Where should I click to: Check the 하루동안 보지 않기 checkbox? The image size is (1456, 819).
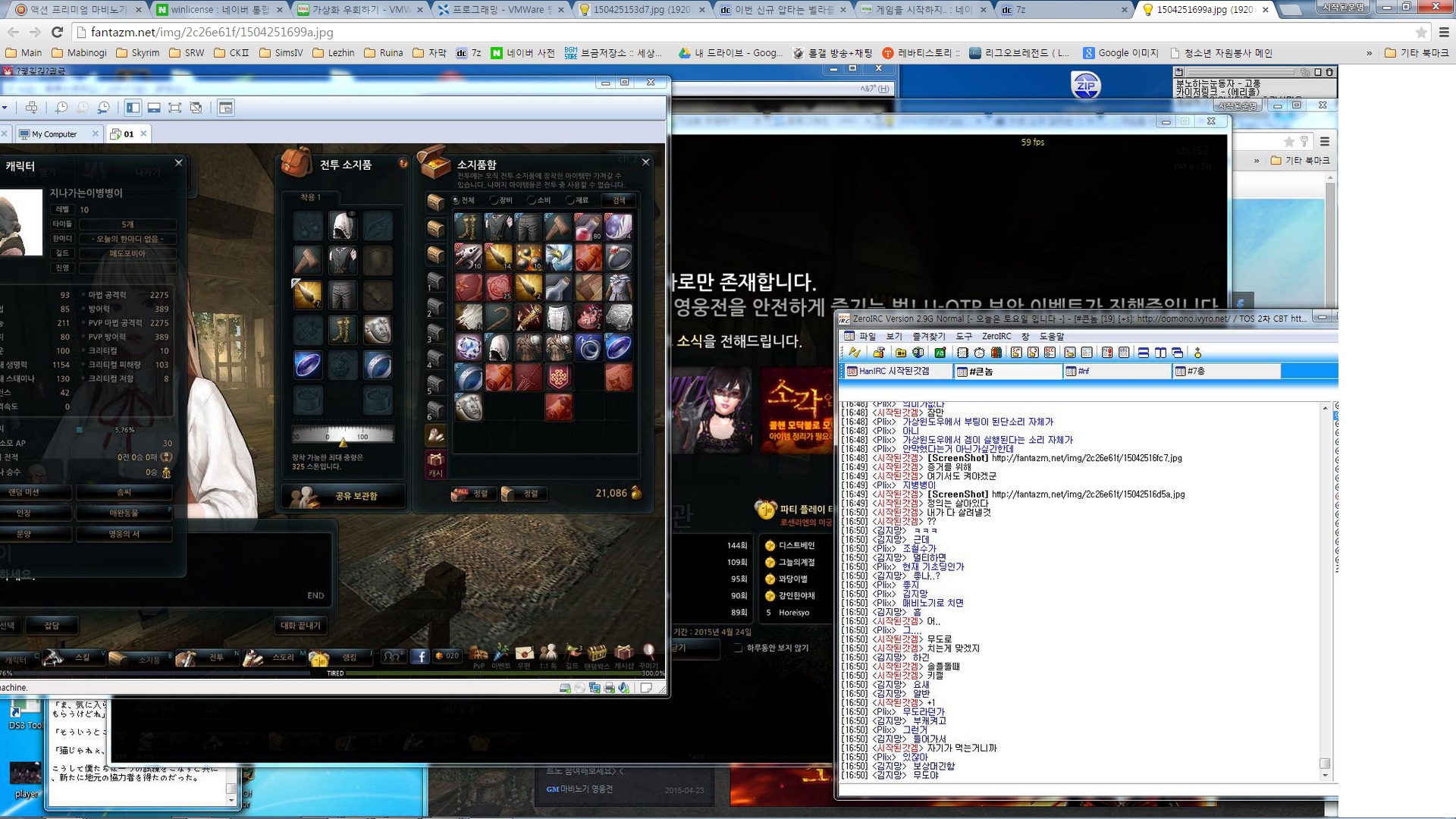click(738, 648)
